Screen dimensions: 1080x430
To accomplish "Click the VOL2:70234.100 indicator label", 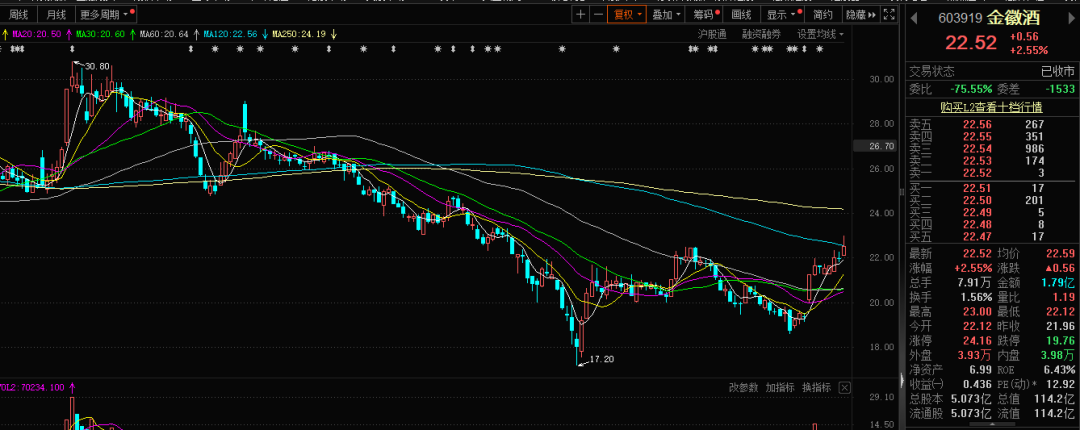I will tap(32, 388).
